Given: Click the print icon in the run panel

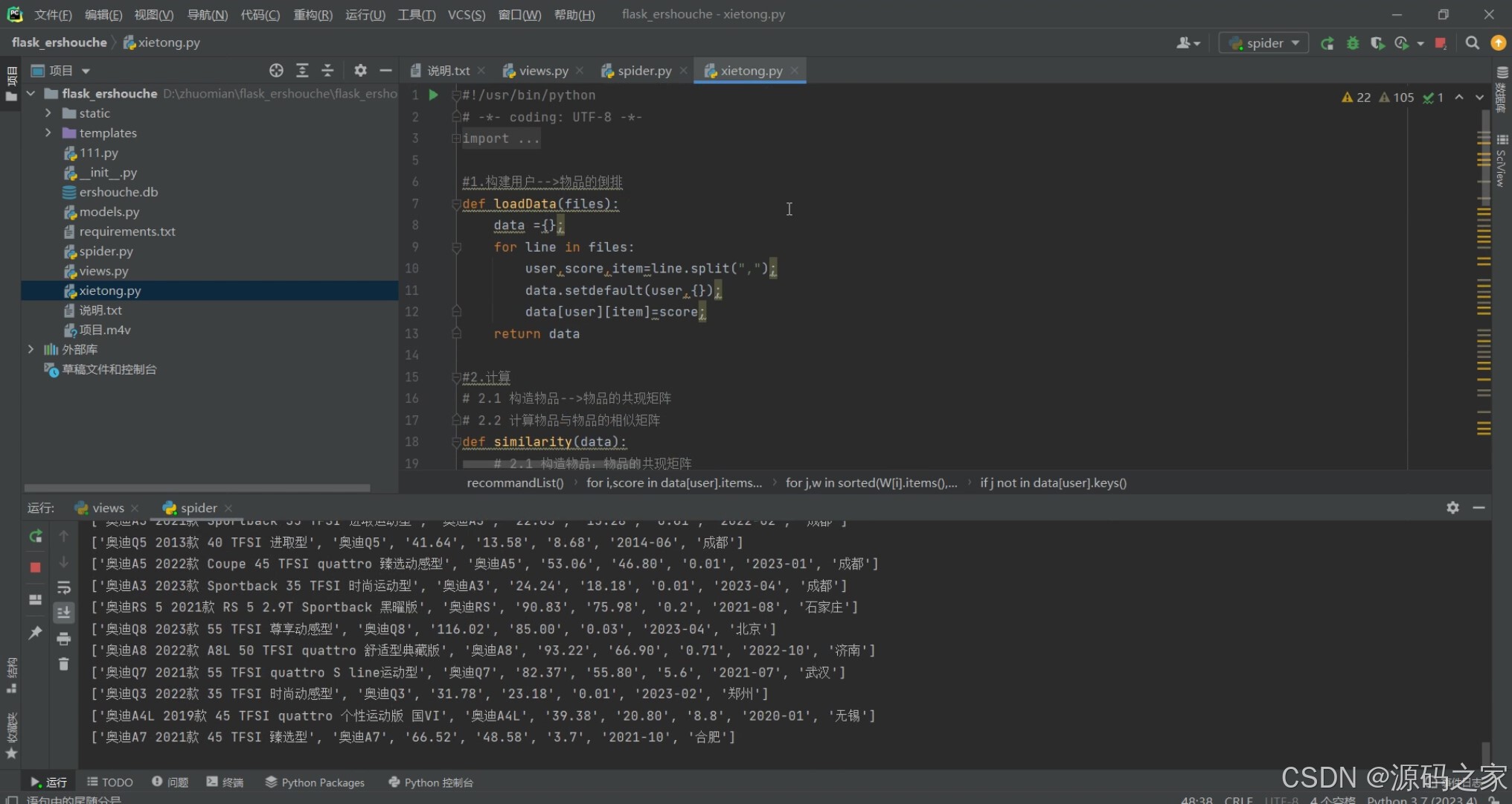Looking at the screenshot, I should click(x=64, y=639).
